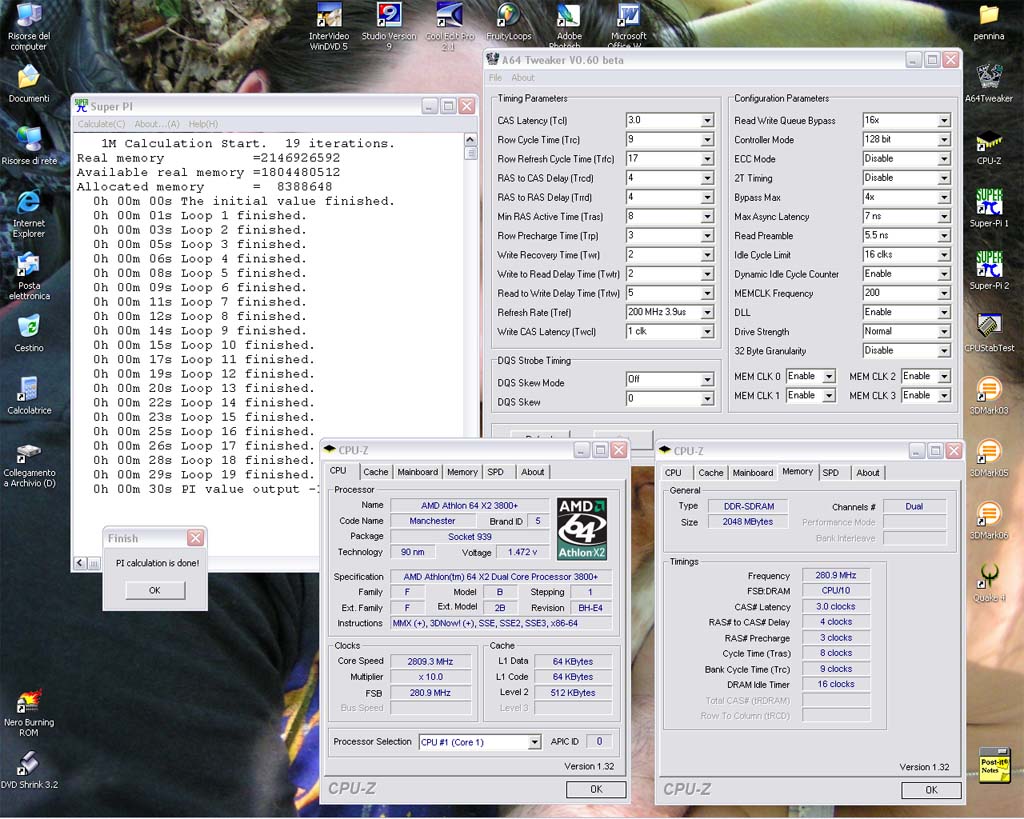Screen dimensions: 1024x819
Task: Open A64 Tweaker About menu
Action: coord(522,78)
